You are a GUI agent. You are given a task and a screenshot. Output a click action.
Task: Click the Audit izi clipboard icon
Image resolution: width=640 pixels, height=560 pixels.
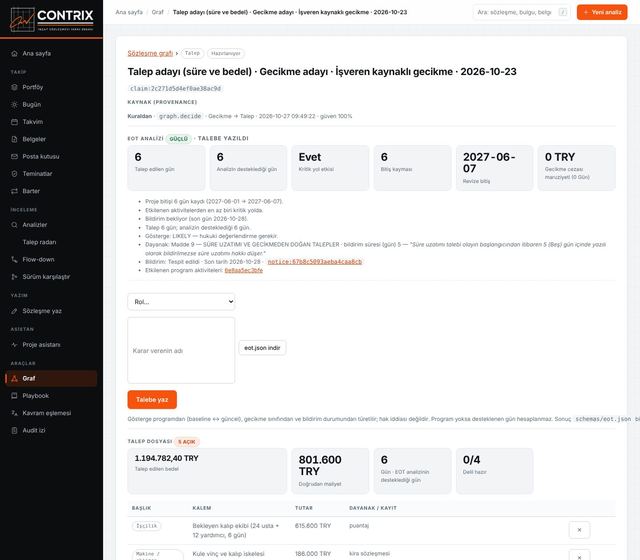14,430
